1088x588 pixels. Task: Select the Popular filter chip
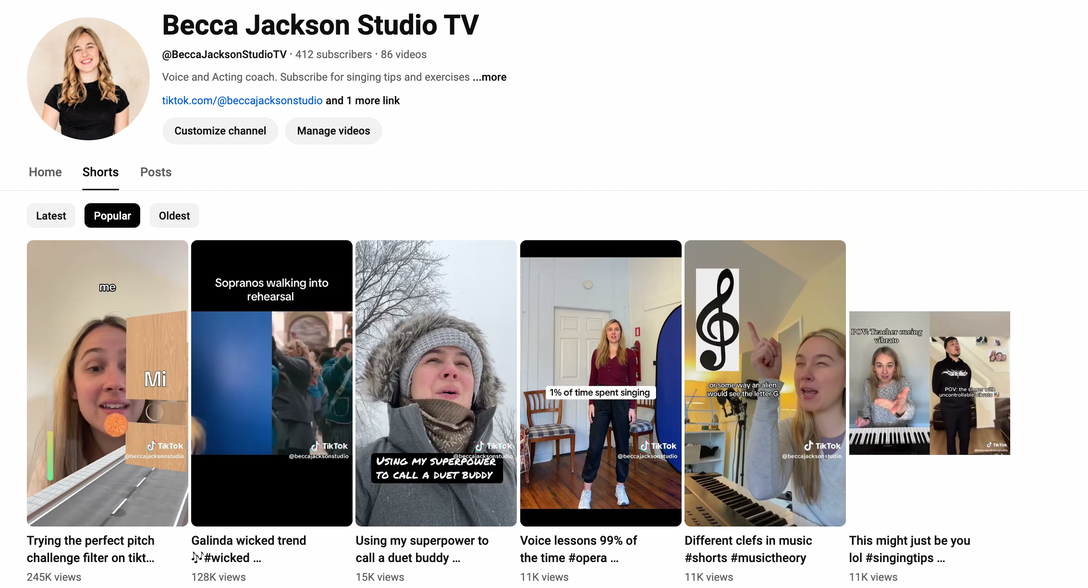tap(112, 216)
